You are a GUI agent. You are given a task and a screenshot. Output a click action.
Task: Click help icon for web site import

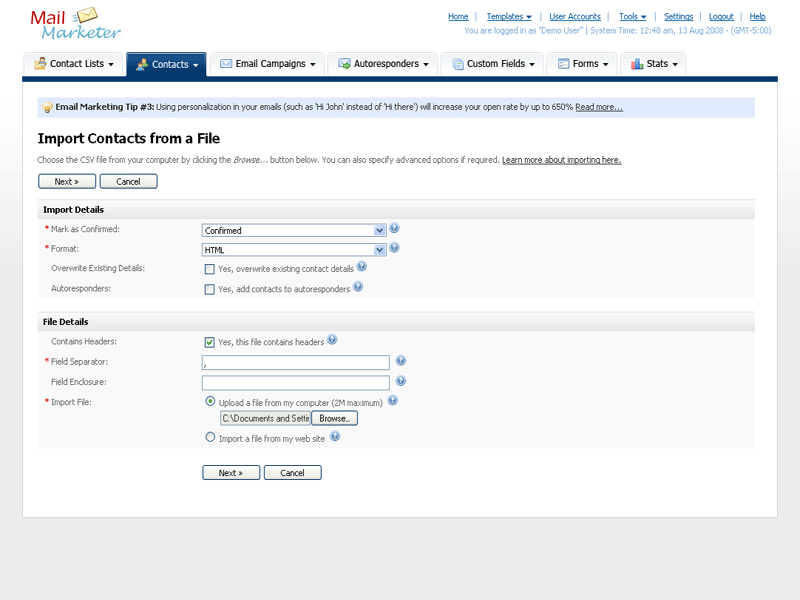pyautogui.click(x=335, y=436)
